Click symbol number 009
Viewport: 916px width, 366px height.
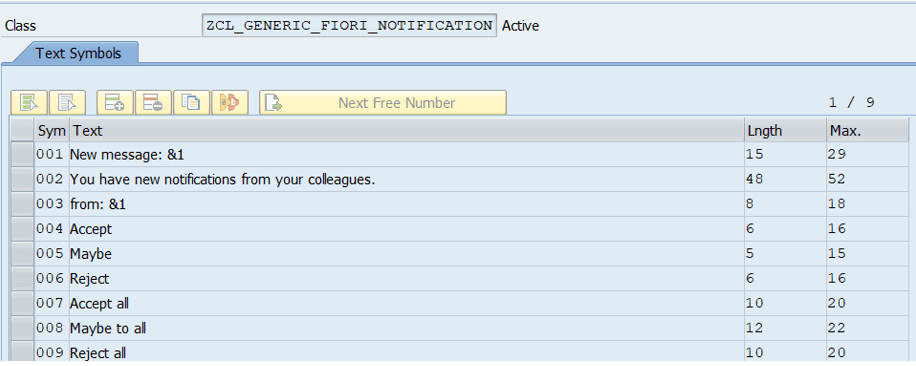[50, 353]
